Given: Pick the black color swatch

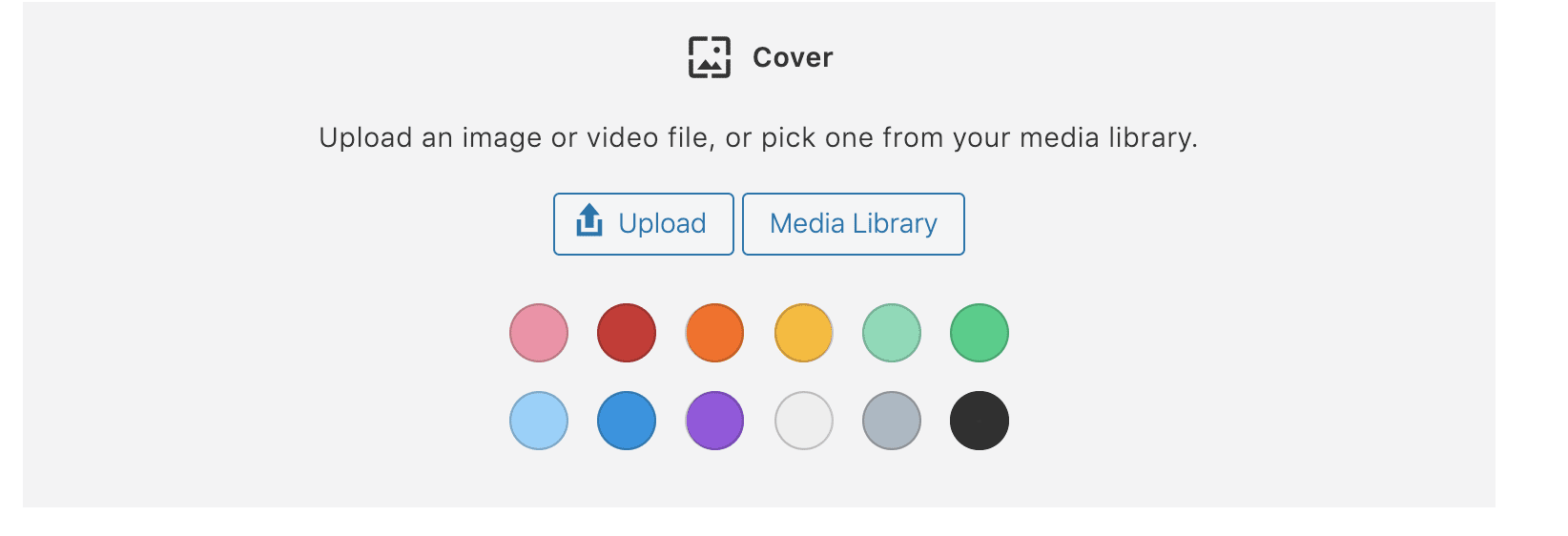Looking at the screenshot, I should pos(980,421).
